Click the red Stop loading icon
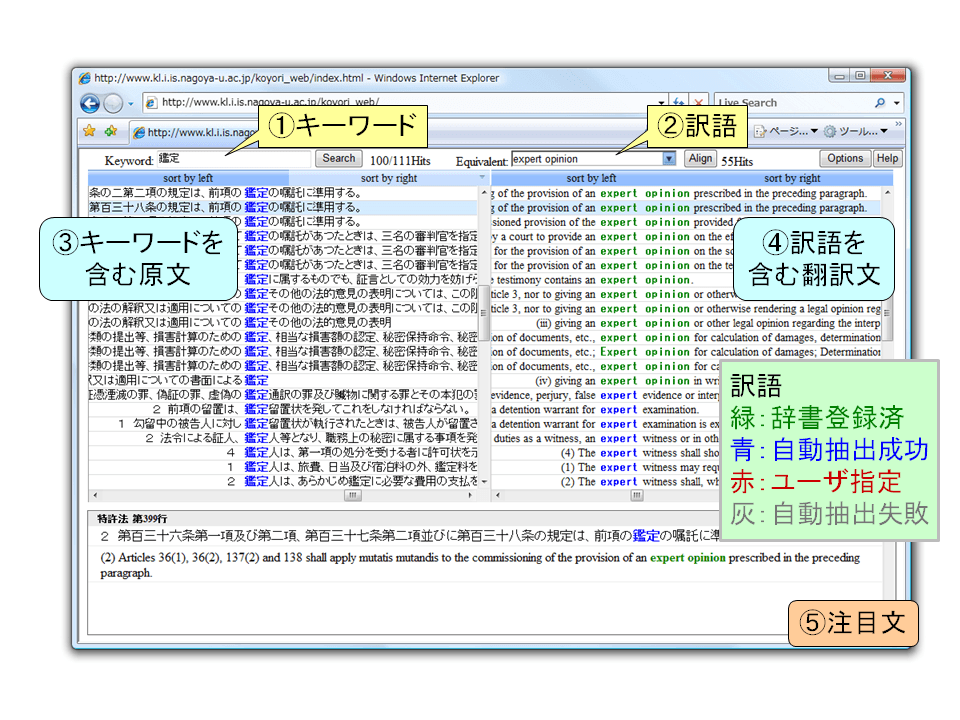This screenshot has width=960, height=720. 698,102
